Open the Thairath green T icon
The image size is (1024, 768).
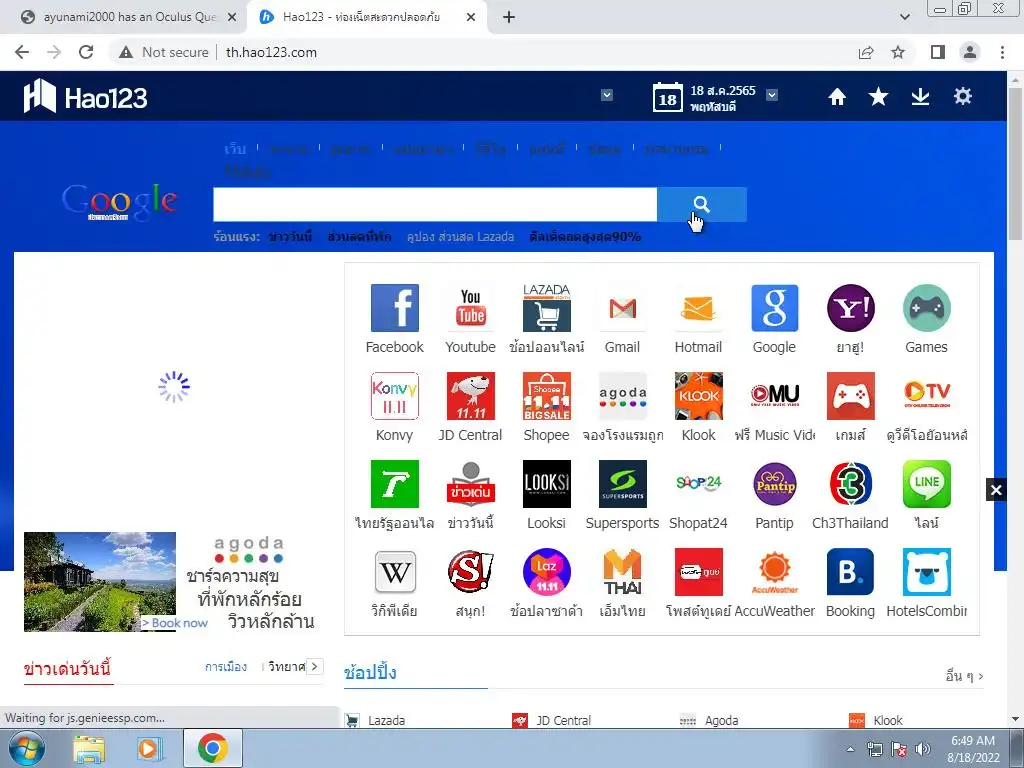(394, 484)
